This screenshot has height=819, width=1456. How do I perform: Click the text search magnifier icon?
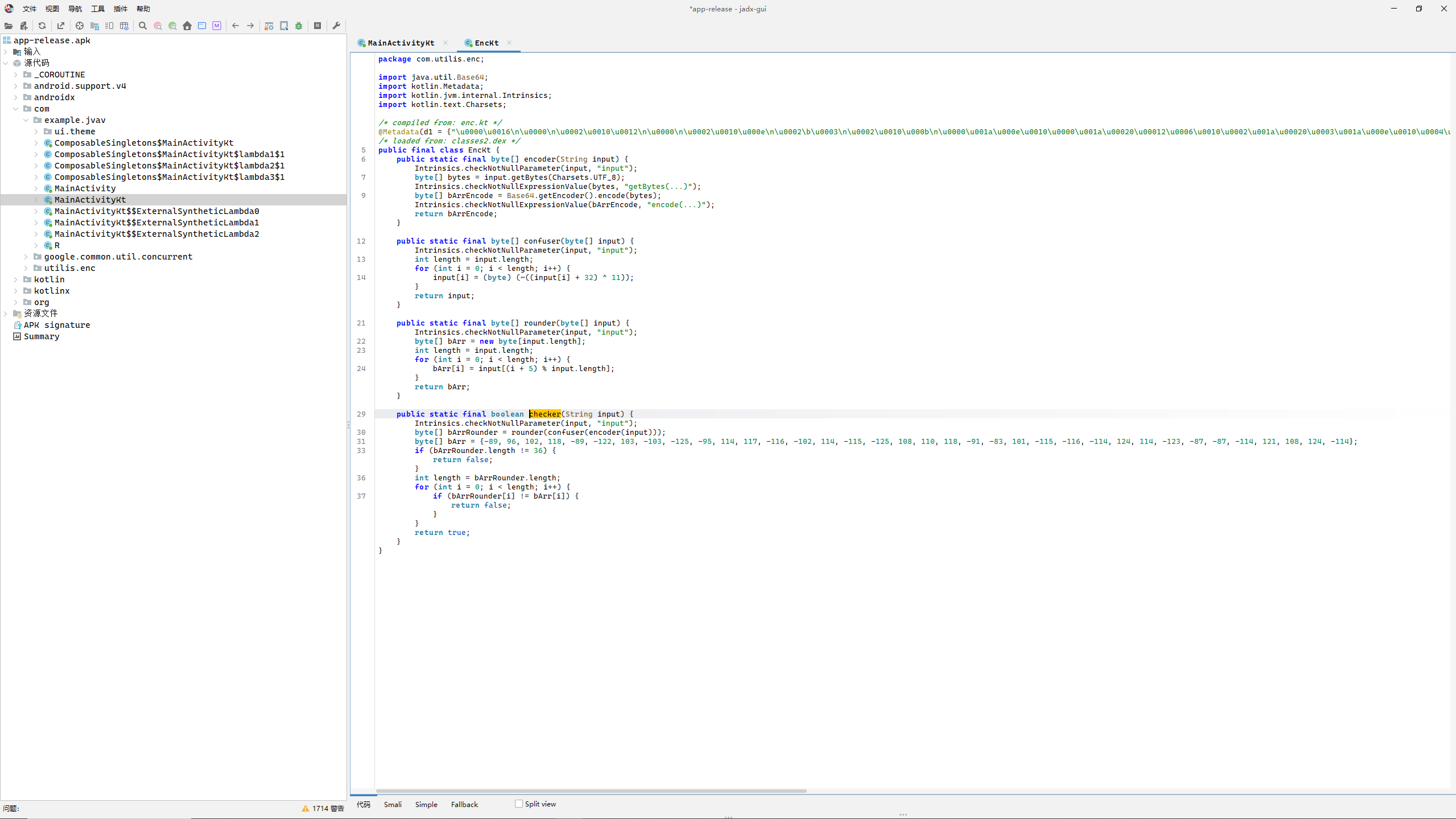tap(143, 26)
